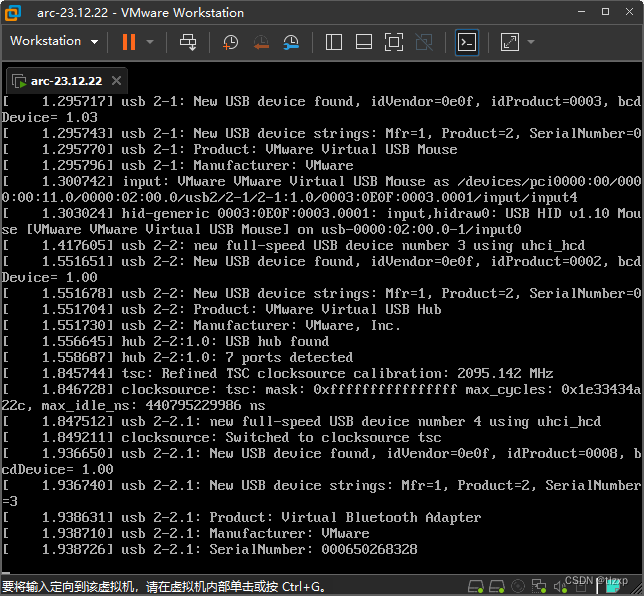Select the arc-23.12.22 VM tab

[x=67, y=81]
